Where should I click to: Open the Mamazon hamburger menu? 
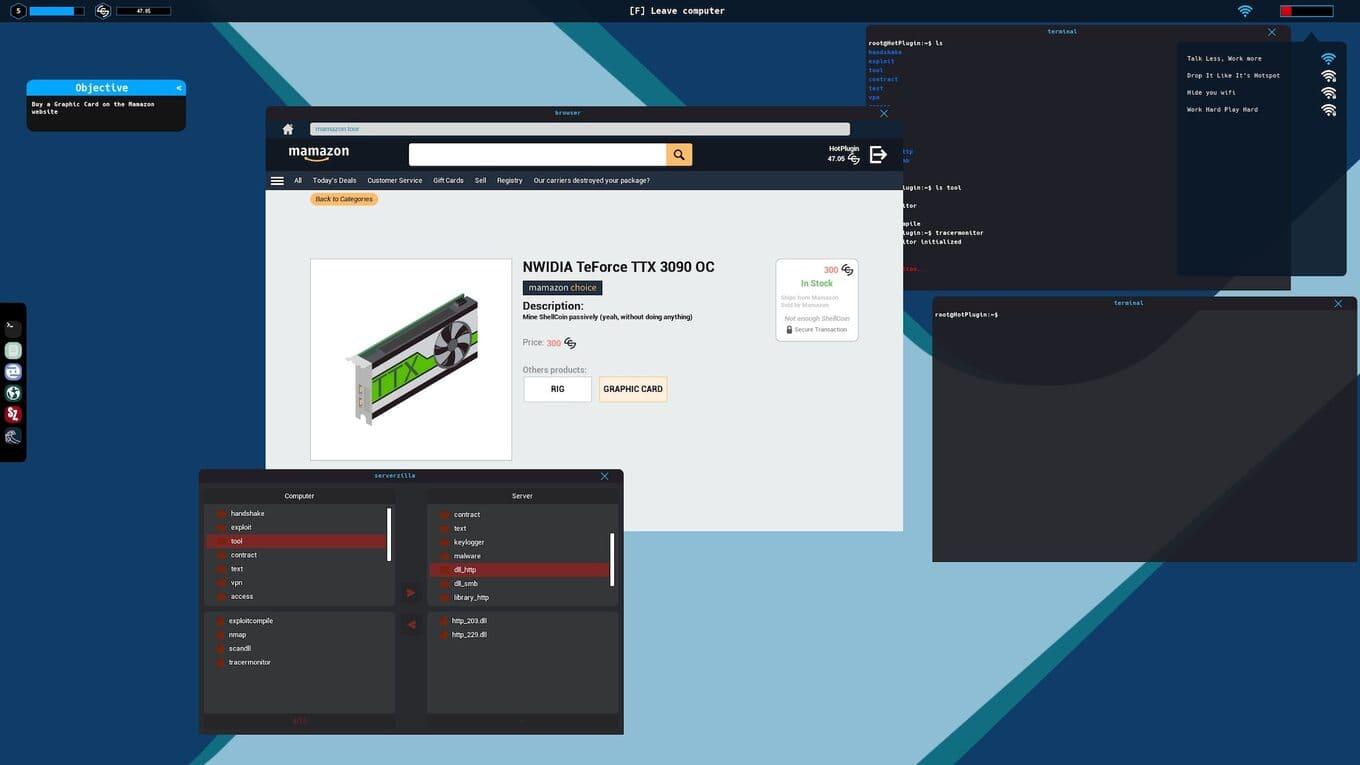tap(277, 181)
